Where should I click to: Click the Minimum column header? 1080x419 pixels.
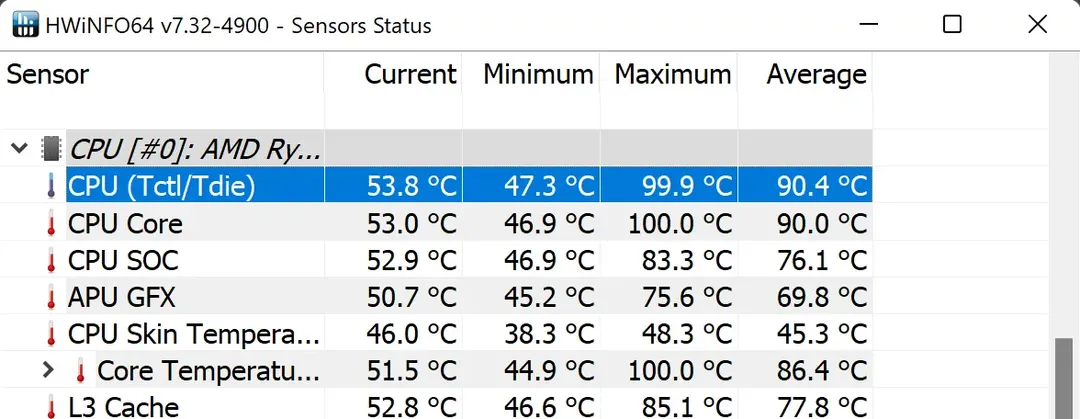coord(538,75)
